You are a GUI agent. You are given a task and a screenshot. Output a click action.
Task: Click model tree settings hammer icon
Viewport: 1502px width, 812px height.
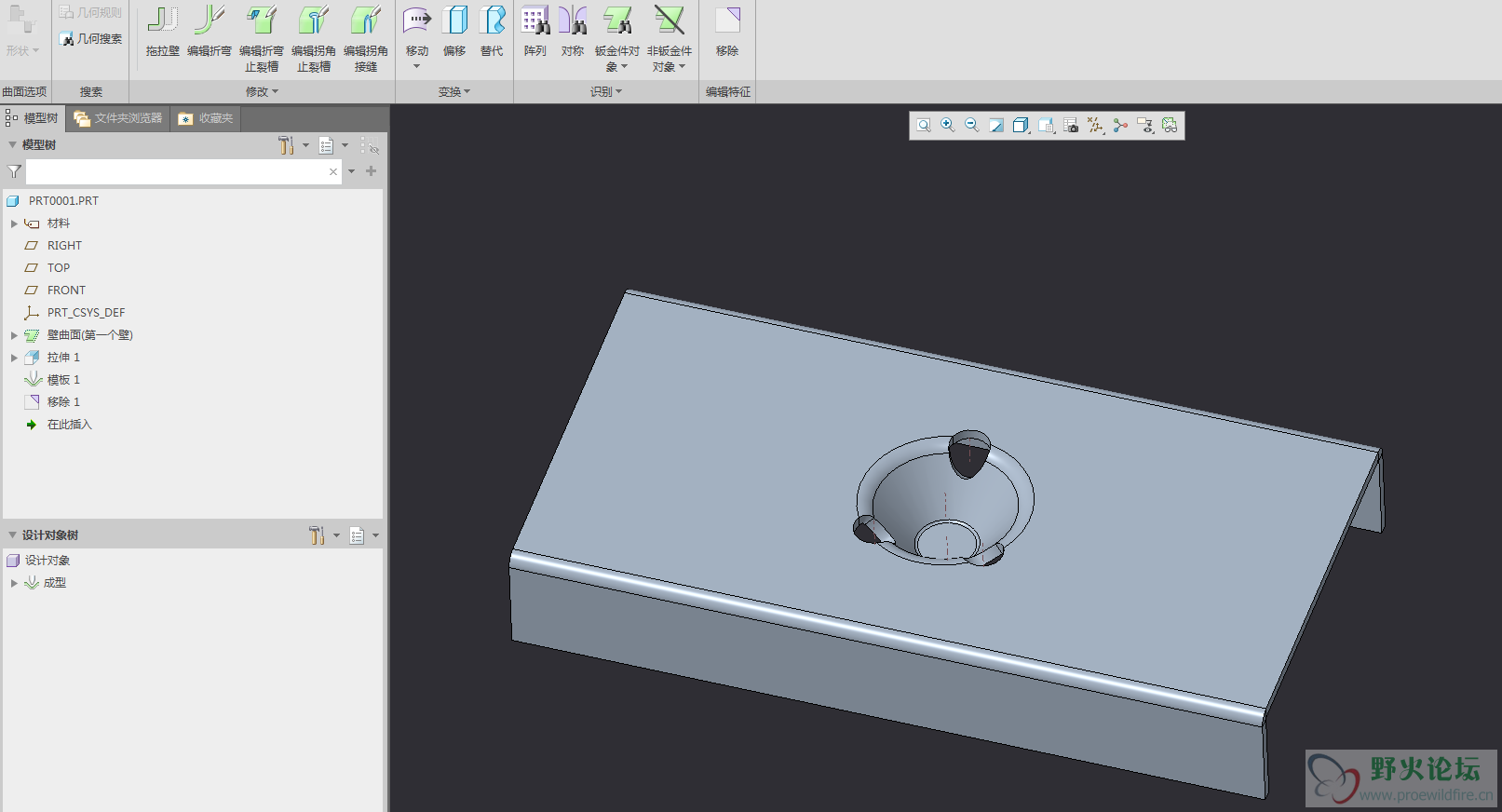[286, 145]
